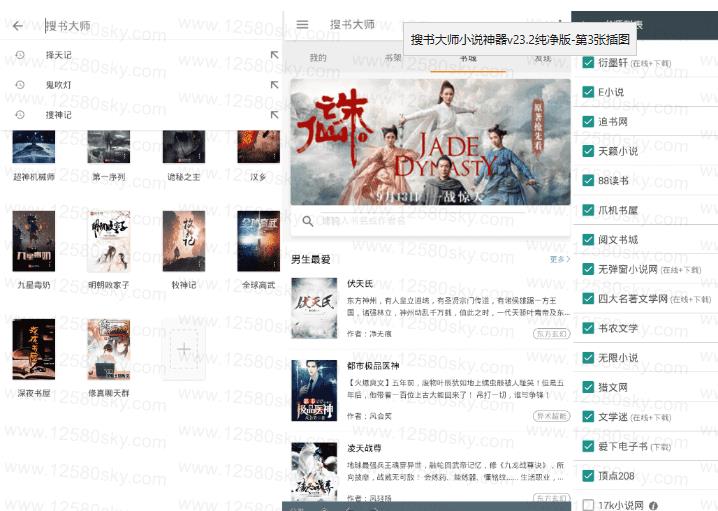Toggle the 文学迷 checkbox
Viewport: 718px width, 511px height.
coord(588,417)
